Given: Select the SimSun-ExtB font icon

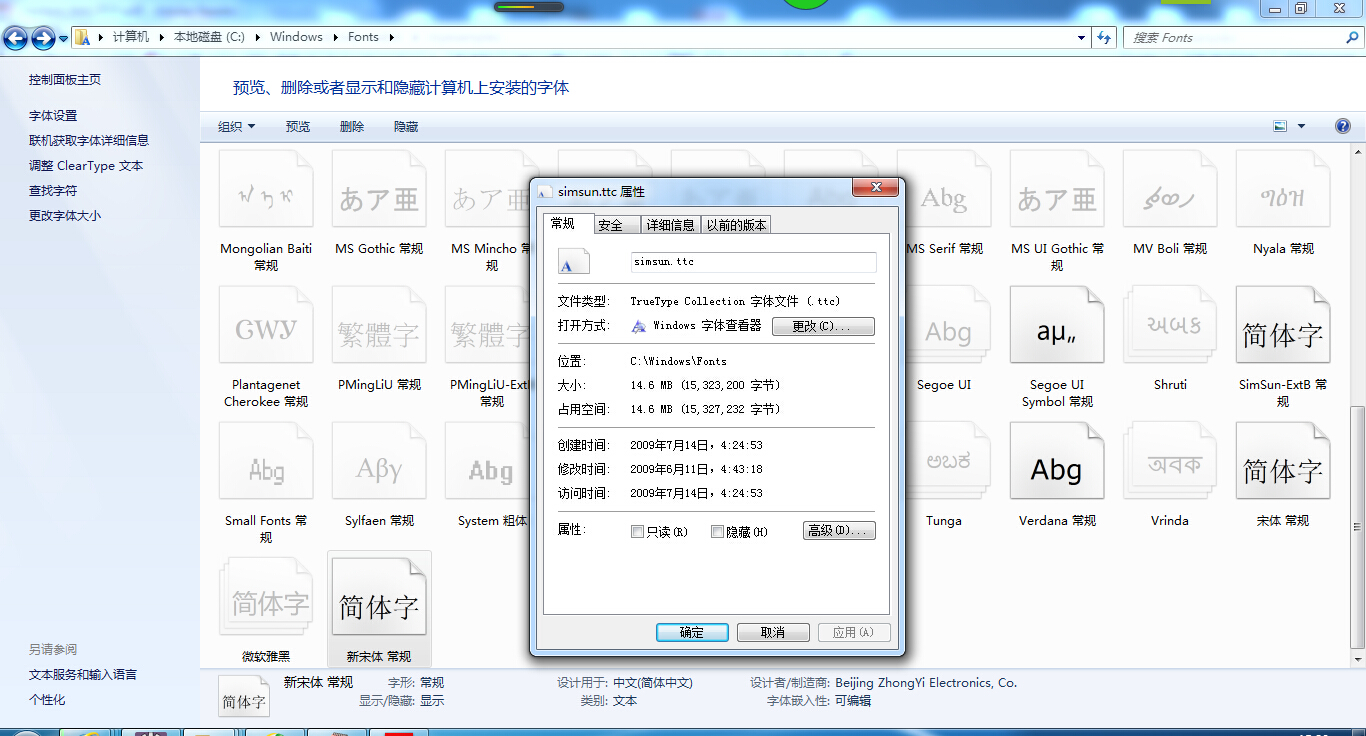Looking at the screenshot, I should [x=1283, y=325].
